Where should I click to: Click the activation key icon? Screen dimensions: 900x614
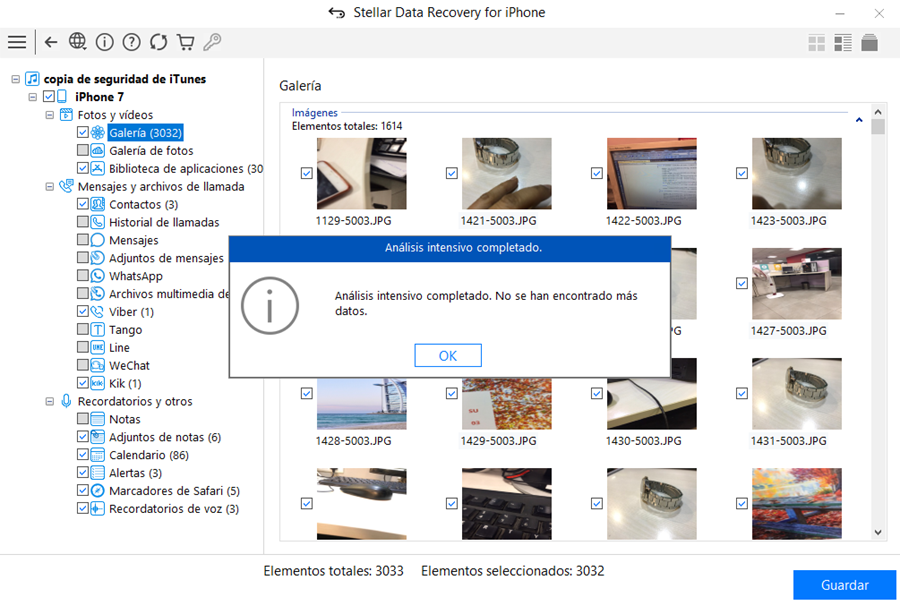[212, 42]
